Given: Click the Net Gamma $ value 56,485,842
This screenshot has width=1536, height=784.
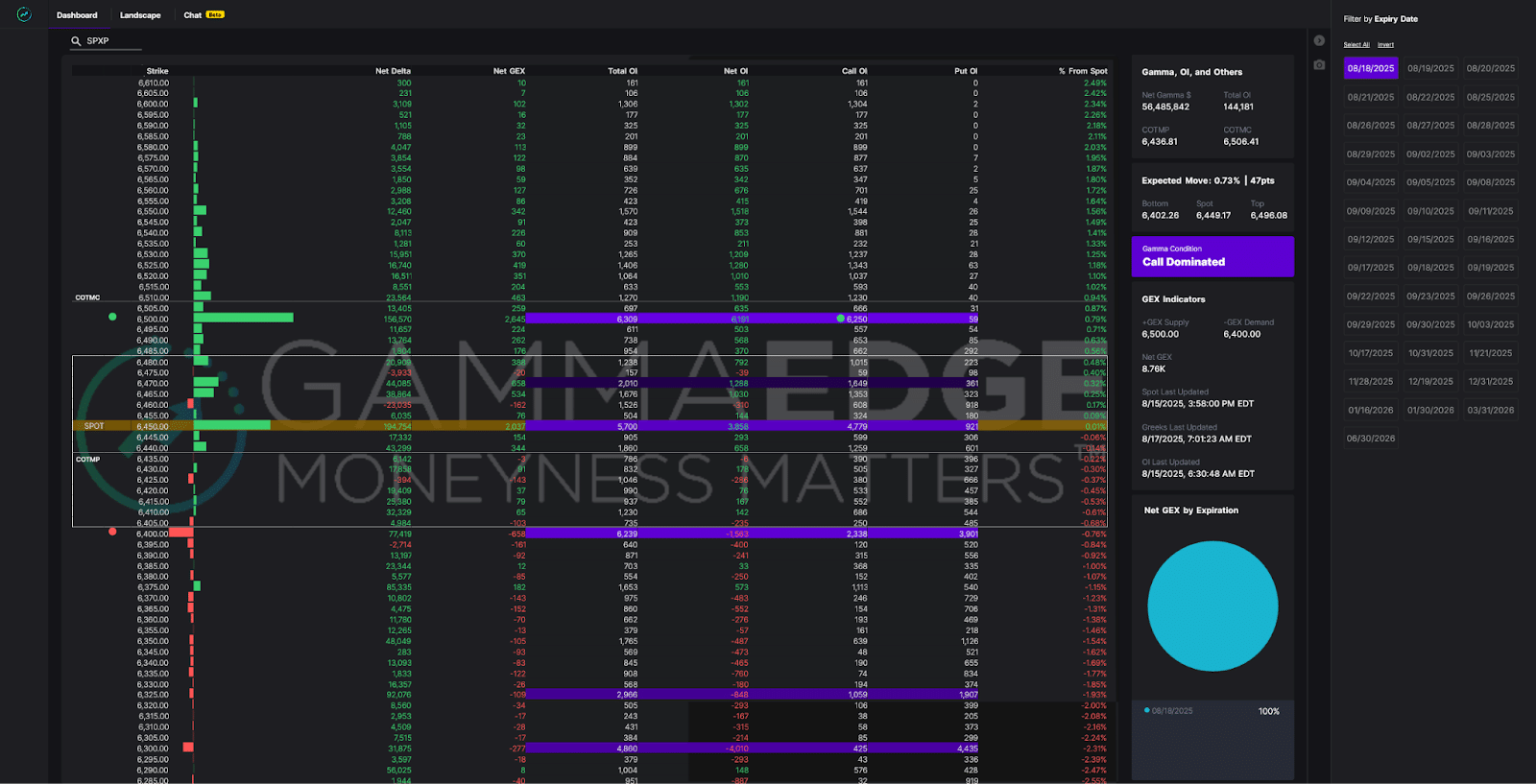Looking at the screenshot, I should 1165,107.
